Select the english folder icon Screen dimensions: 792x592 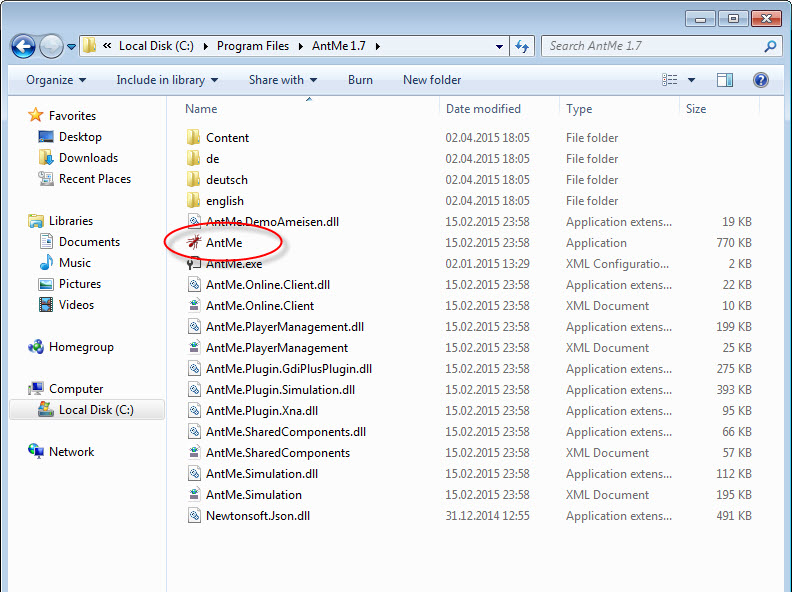[x=193, y=201]
